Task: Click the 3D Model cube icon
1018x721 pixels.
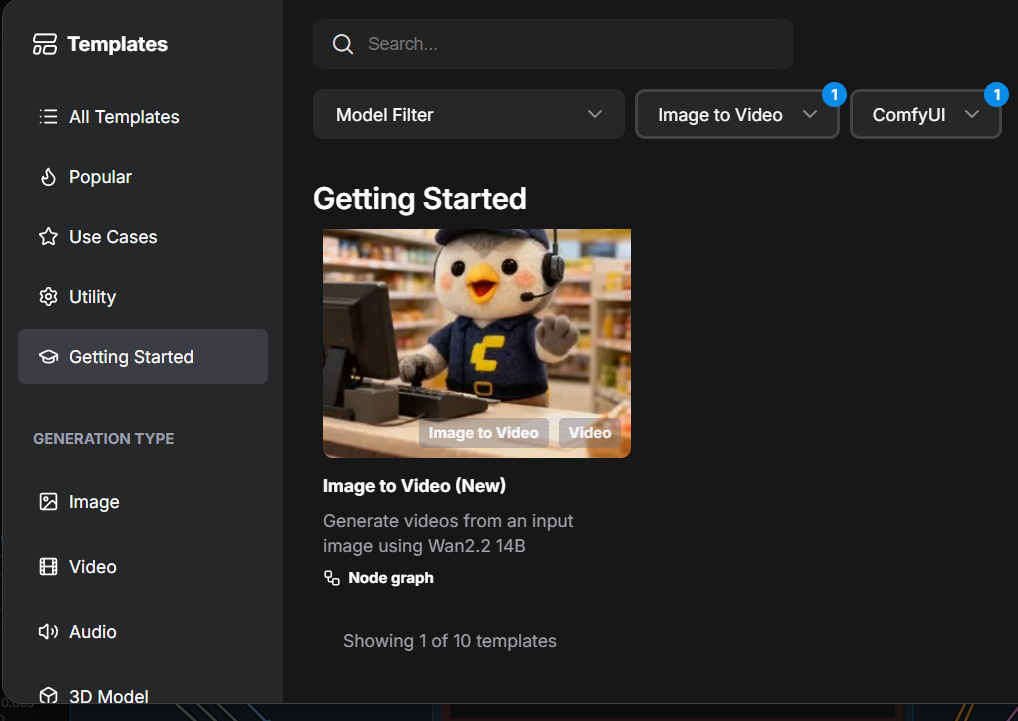Action: [48, 696]
